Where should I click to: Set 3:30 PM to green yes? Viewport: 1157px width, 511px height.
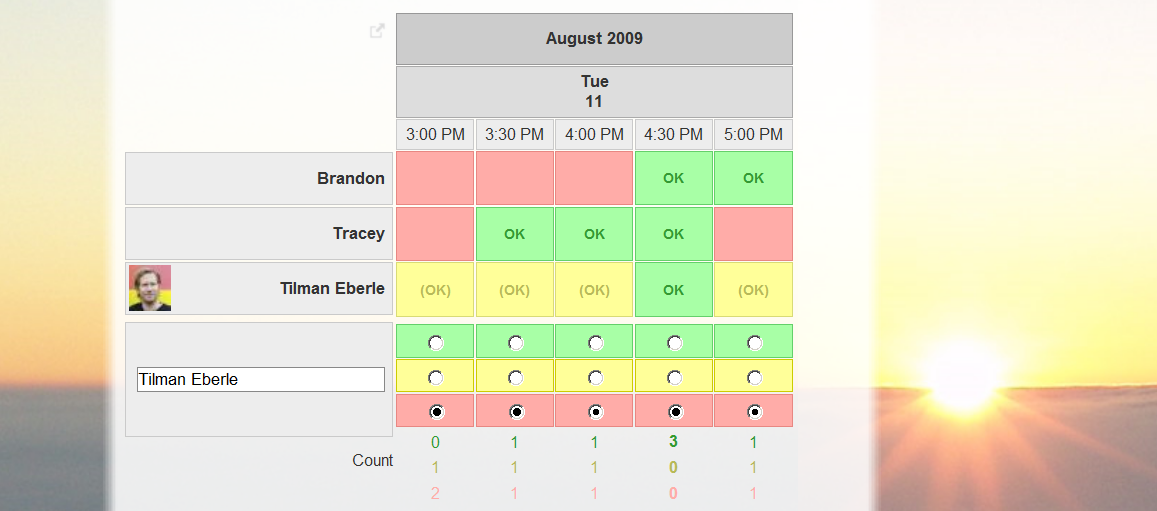515,343
